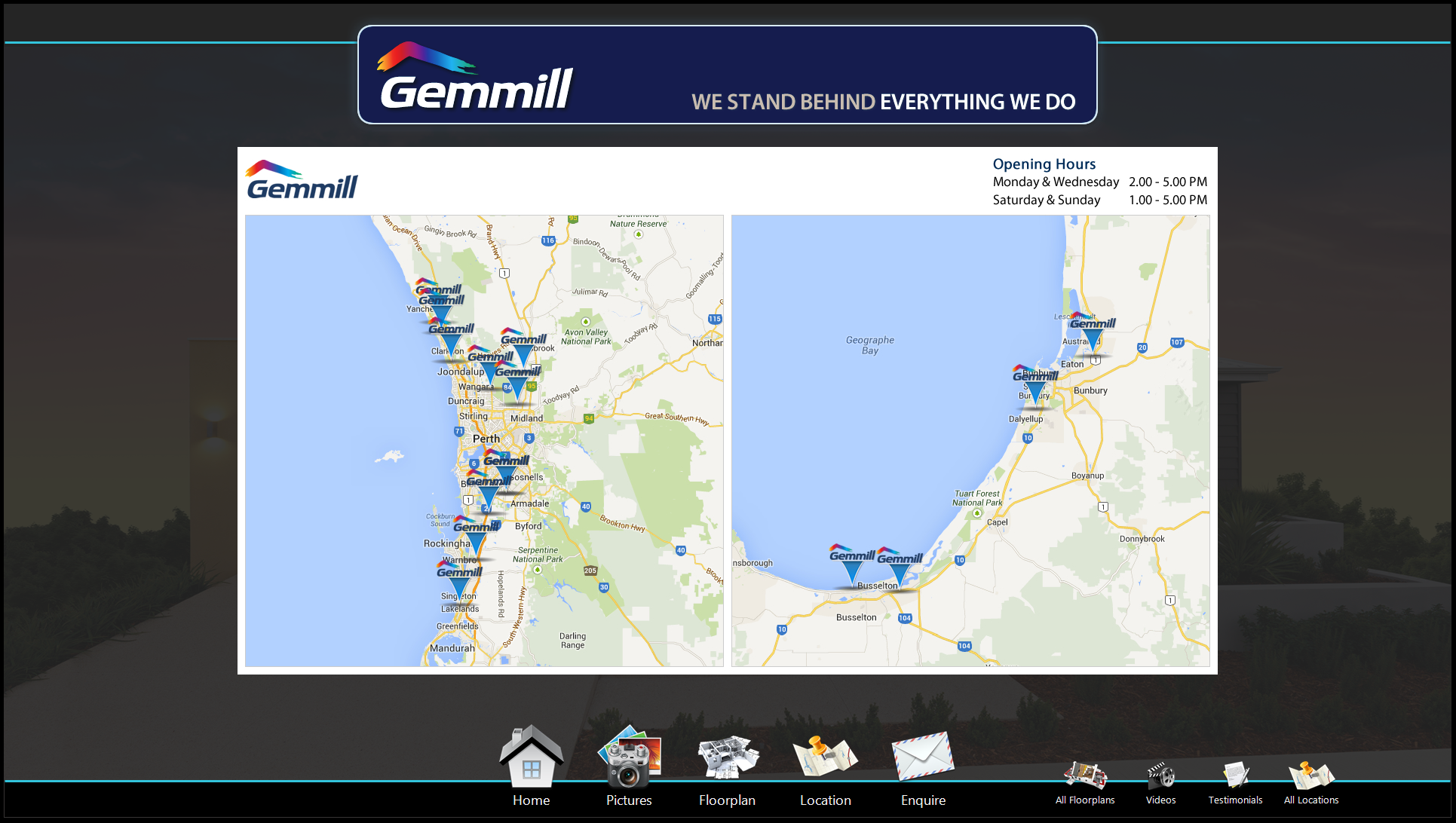This screenshot has width=1456, height=823.
Task: Click the Perth label on the map
Action: click(486, 439)
